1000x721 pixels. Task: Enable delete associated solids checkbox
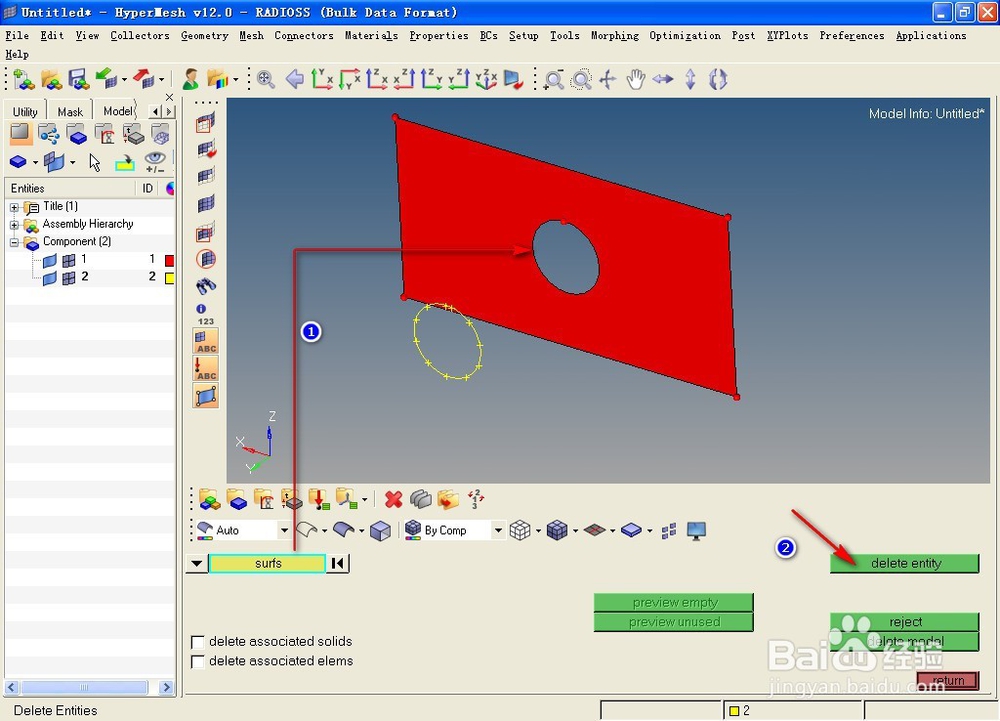(198, 641)
